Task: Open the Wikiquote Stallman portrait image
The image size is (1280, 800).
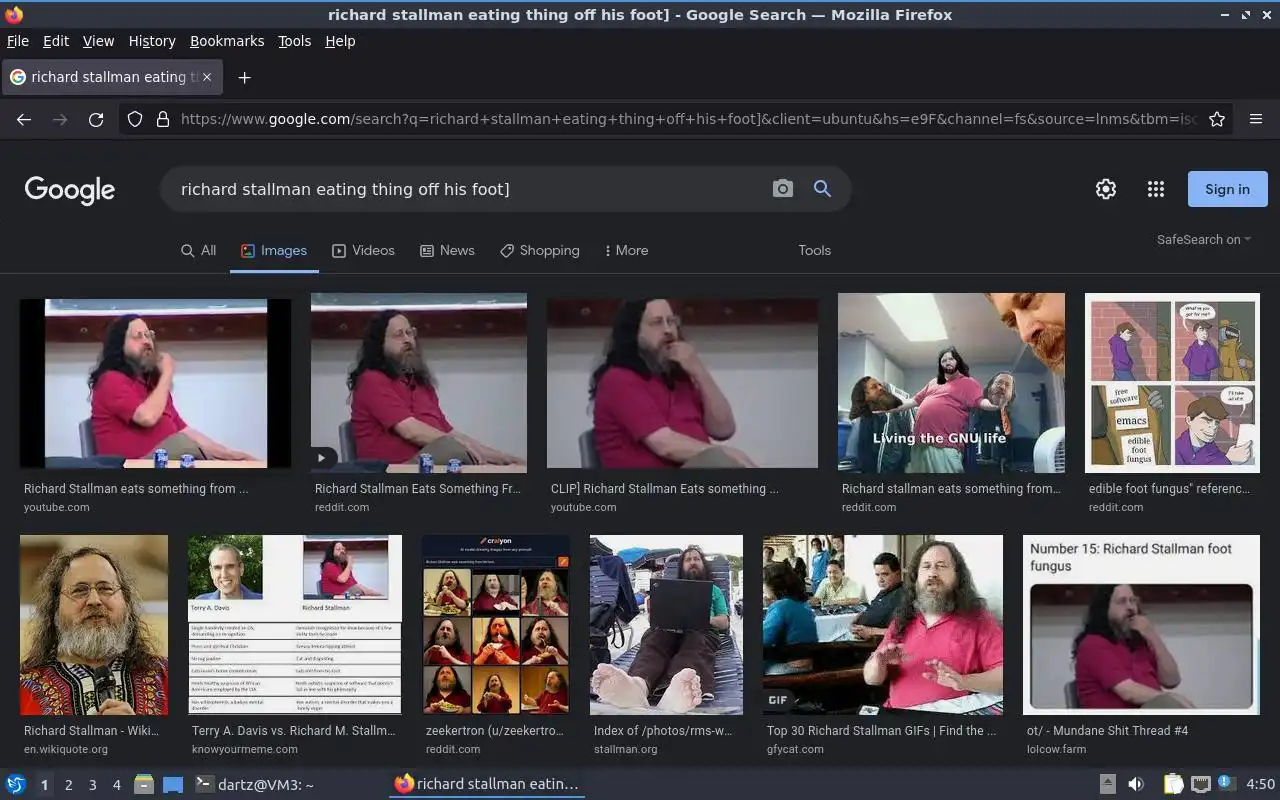Action: [x=94, y=625]
